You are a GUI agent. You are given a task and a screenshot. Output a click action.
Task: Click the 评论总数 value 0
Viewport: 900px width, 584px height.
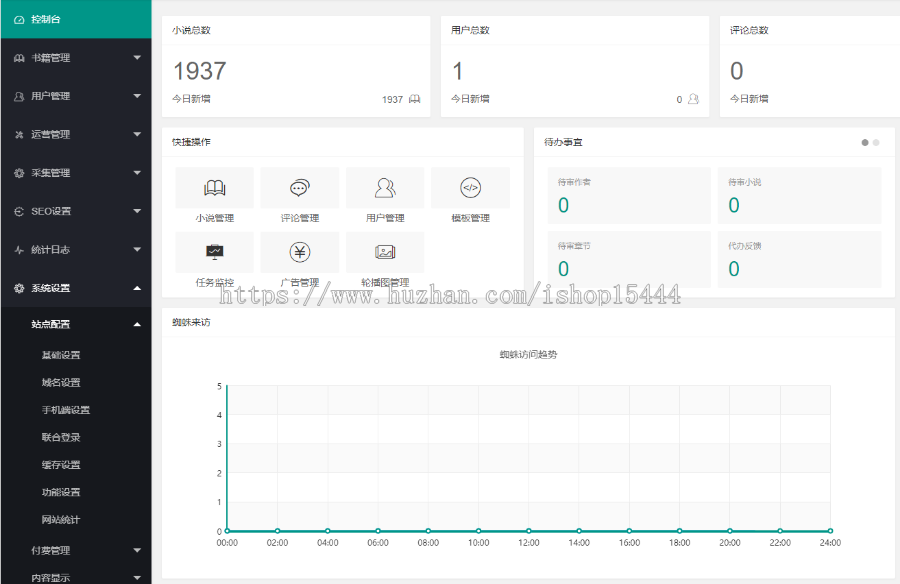click(x=736, y=71)
